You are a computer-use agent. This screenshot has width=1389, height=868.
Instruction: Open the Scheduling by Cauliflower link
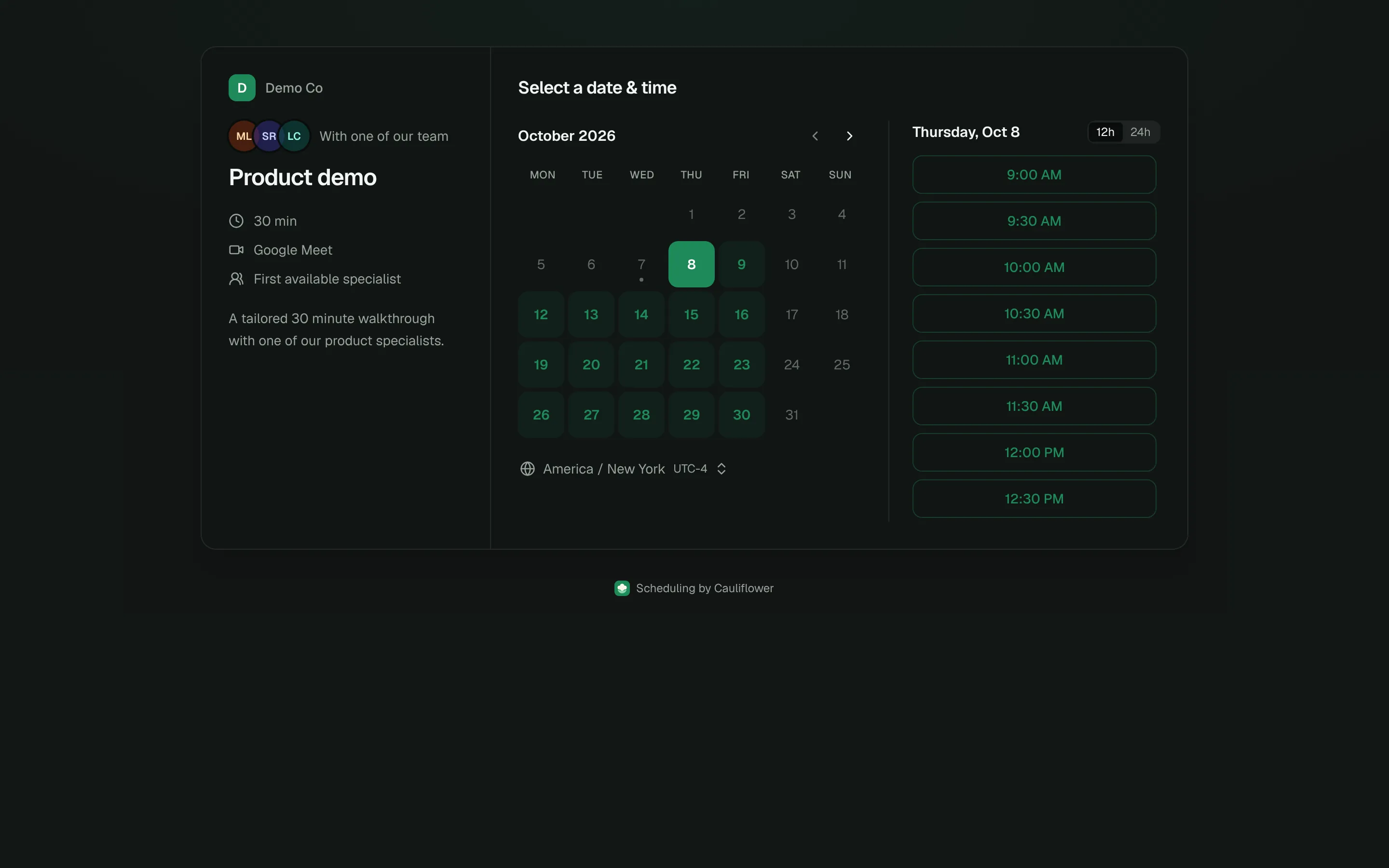pos(694,588)
